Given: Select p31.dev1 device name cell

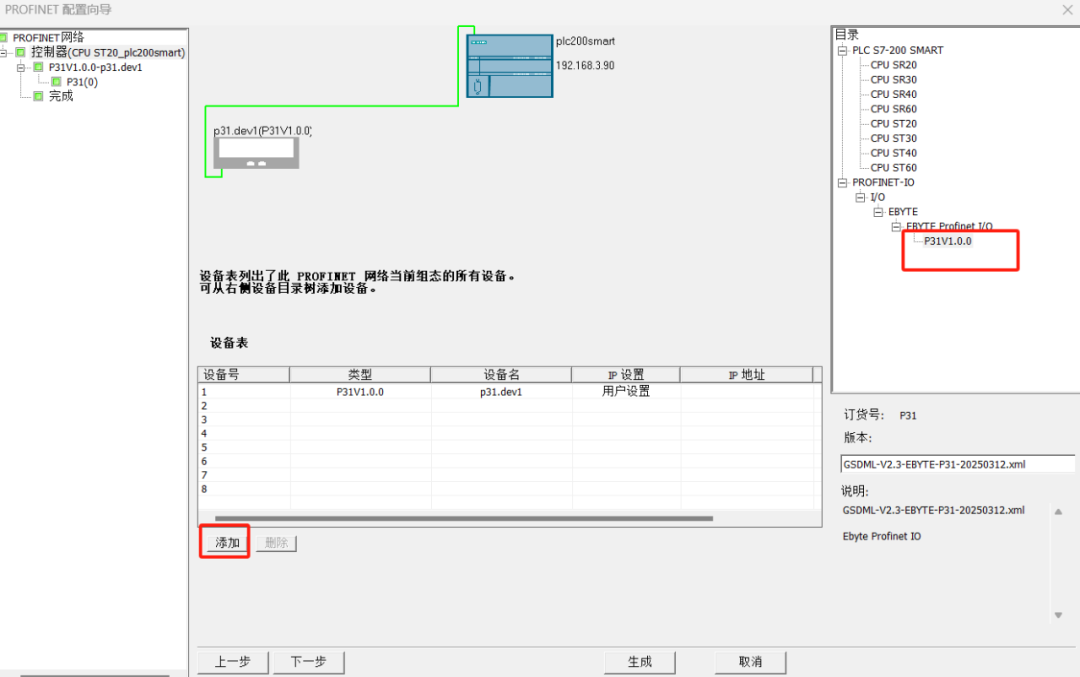Looking at the screenshot, I should [501, 392].
